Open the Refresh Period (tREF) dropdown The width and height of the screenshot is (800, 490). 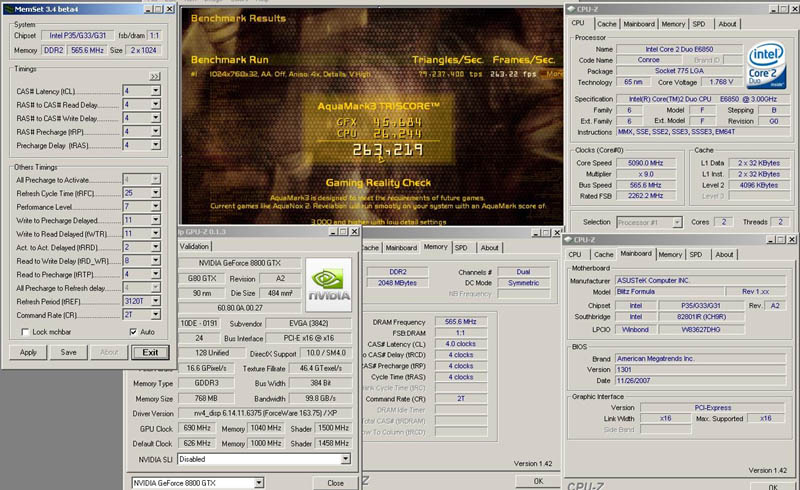(x=155, y=301)
